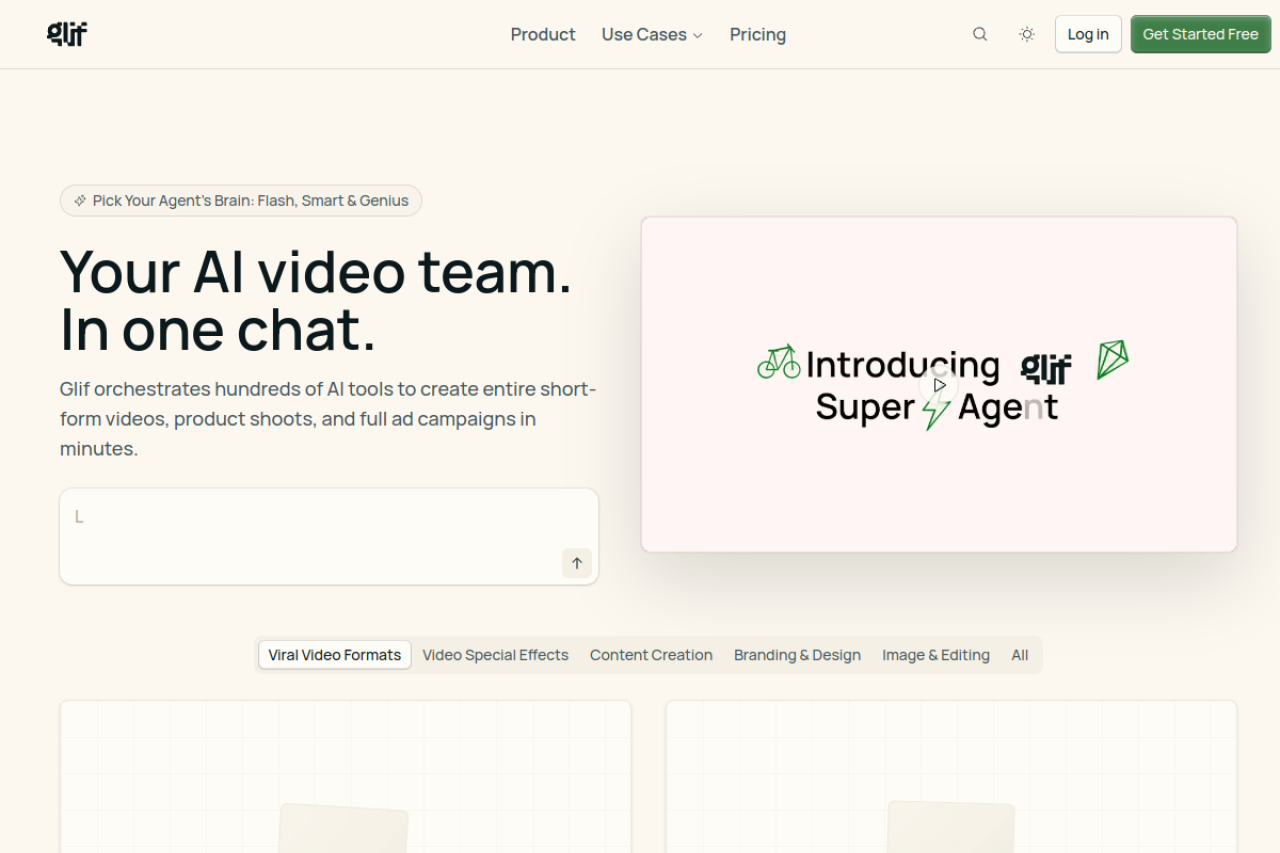Expand the Use Cases dropdown

click(x=652, y=34)
